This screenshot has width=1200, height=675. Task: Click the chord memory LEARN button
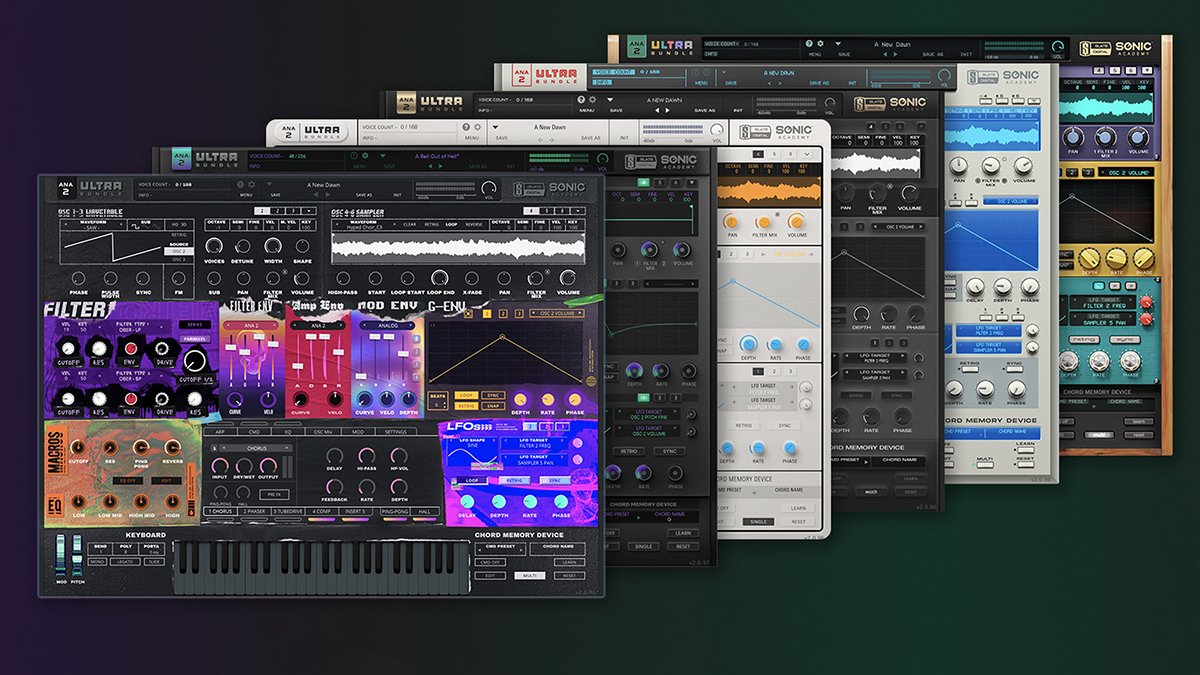pos(568,562)
